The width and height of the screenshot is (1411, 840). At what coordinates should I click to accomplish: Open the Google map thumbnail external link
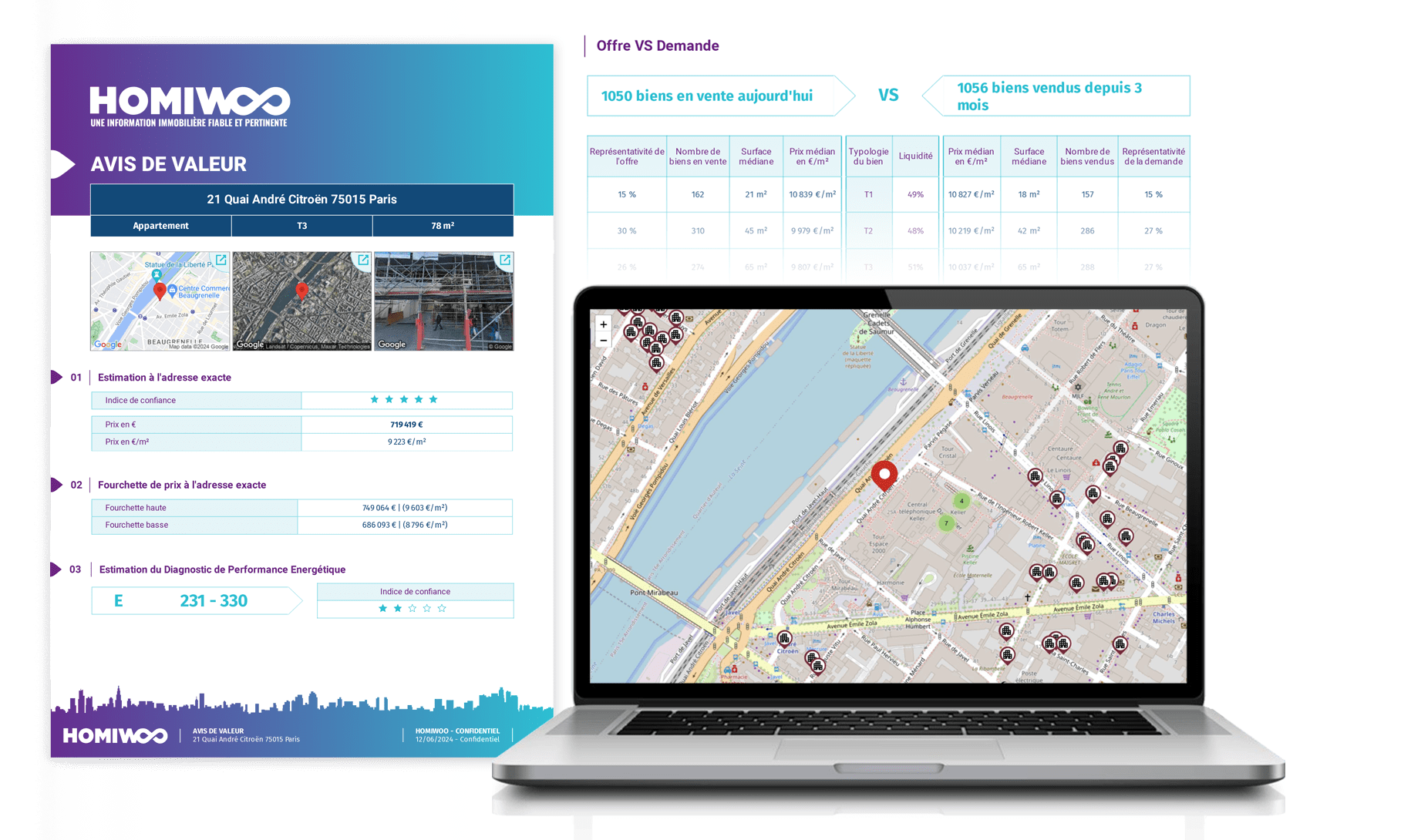pyautogui.click(x=221, y=260)
